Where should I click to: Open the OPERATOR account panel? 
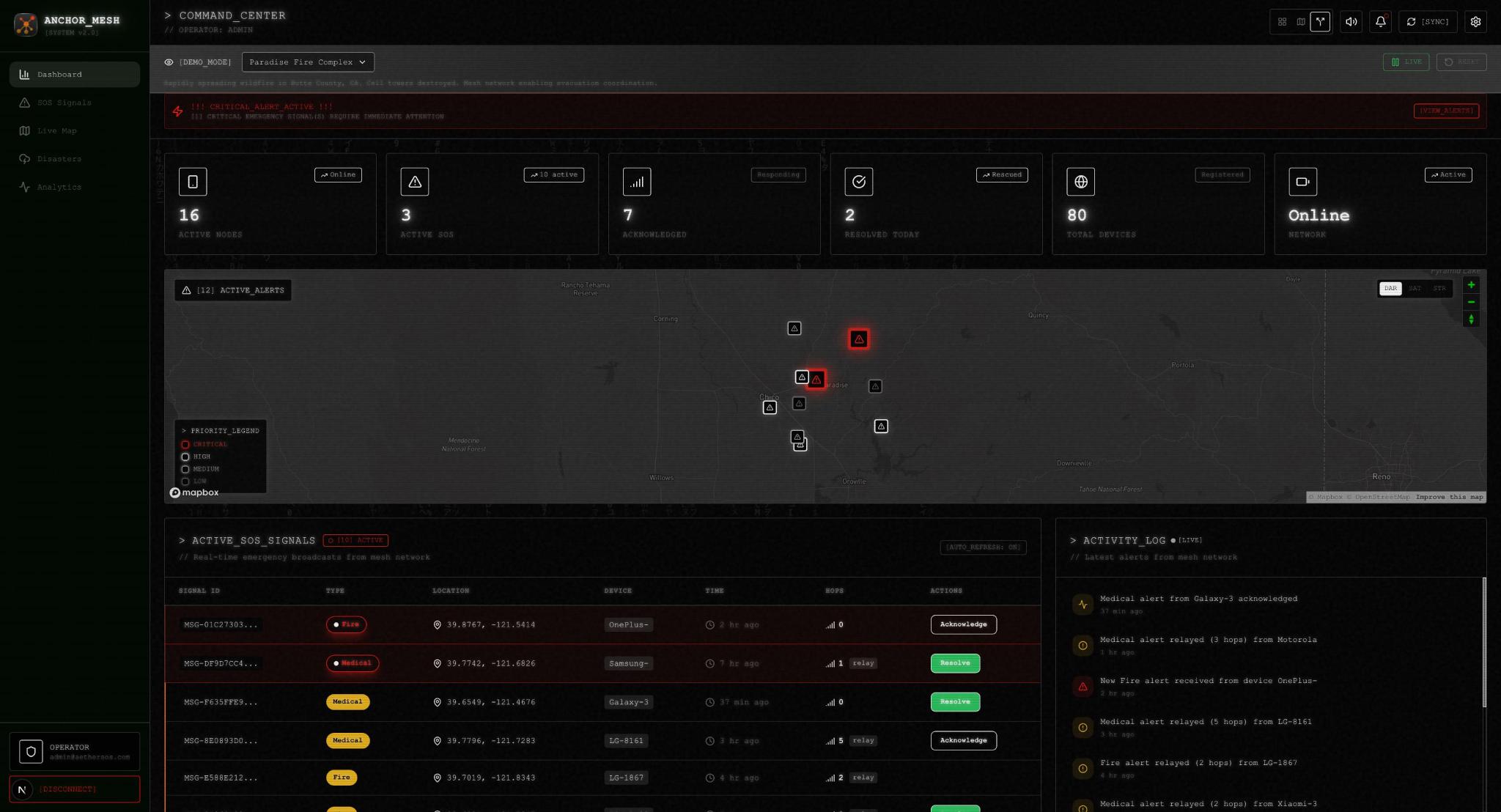pos(75,751)
